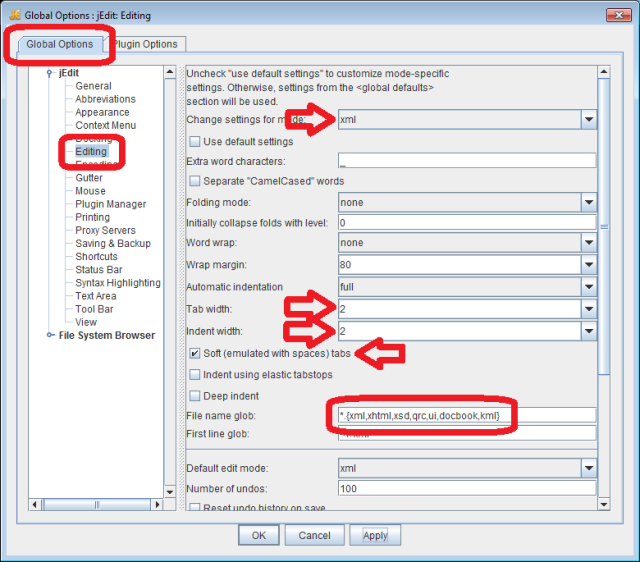Image resolution: width=640 pixels, height=562 pixels.
Task: Open the Change settings for mode dropdown
Action: (x=588, y=120)
